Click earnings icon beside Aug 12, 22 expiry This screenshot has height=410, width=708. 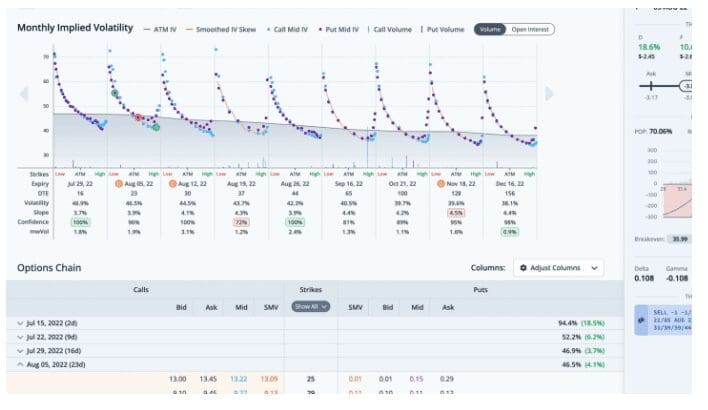tap(174, 184)
